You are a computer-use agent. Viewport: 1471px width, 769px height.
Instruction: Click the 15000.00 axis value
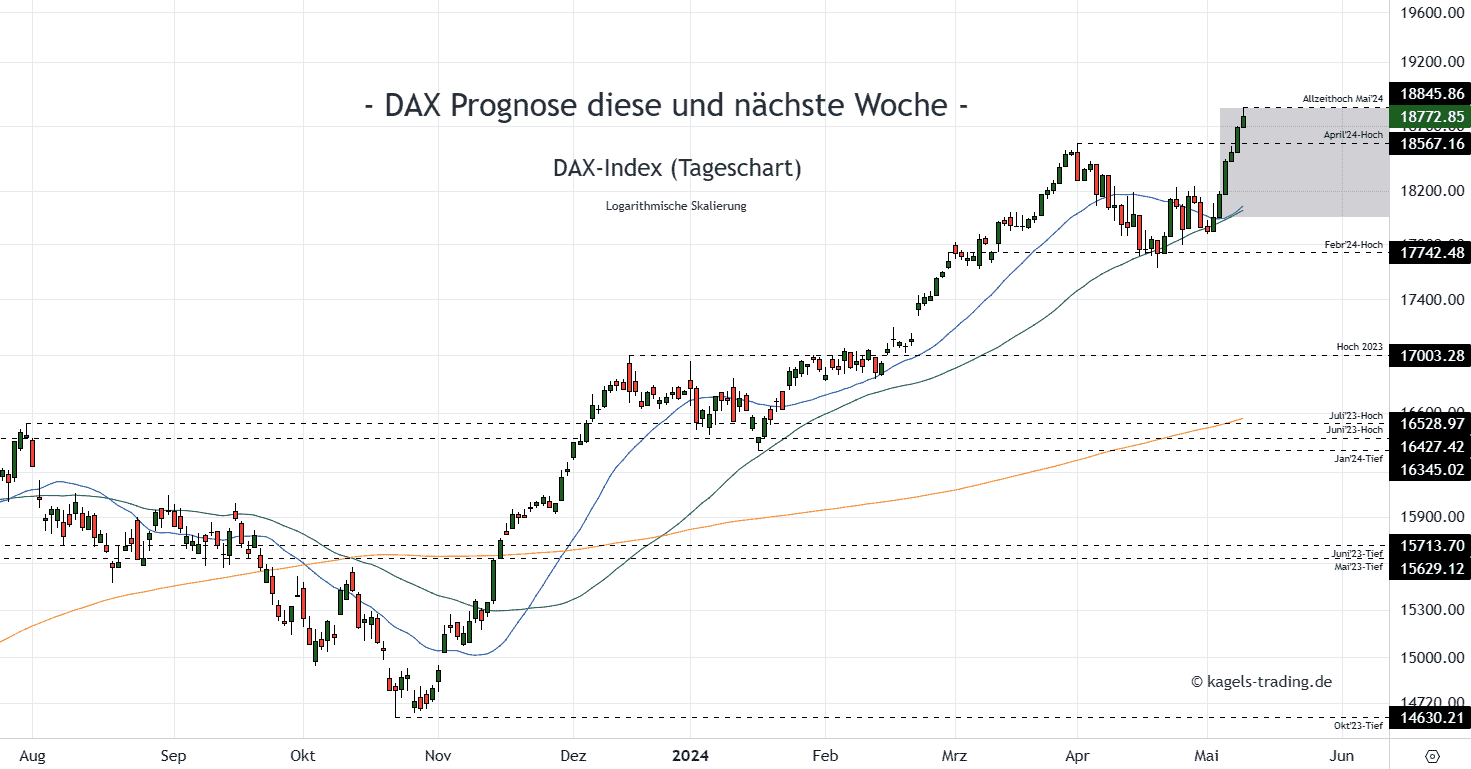(x=1433, y=658)
